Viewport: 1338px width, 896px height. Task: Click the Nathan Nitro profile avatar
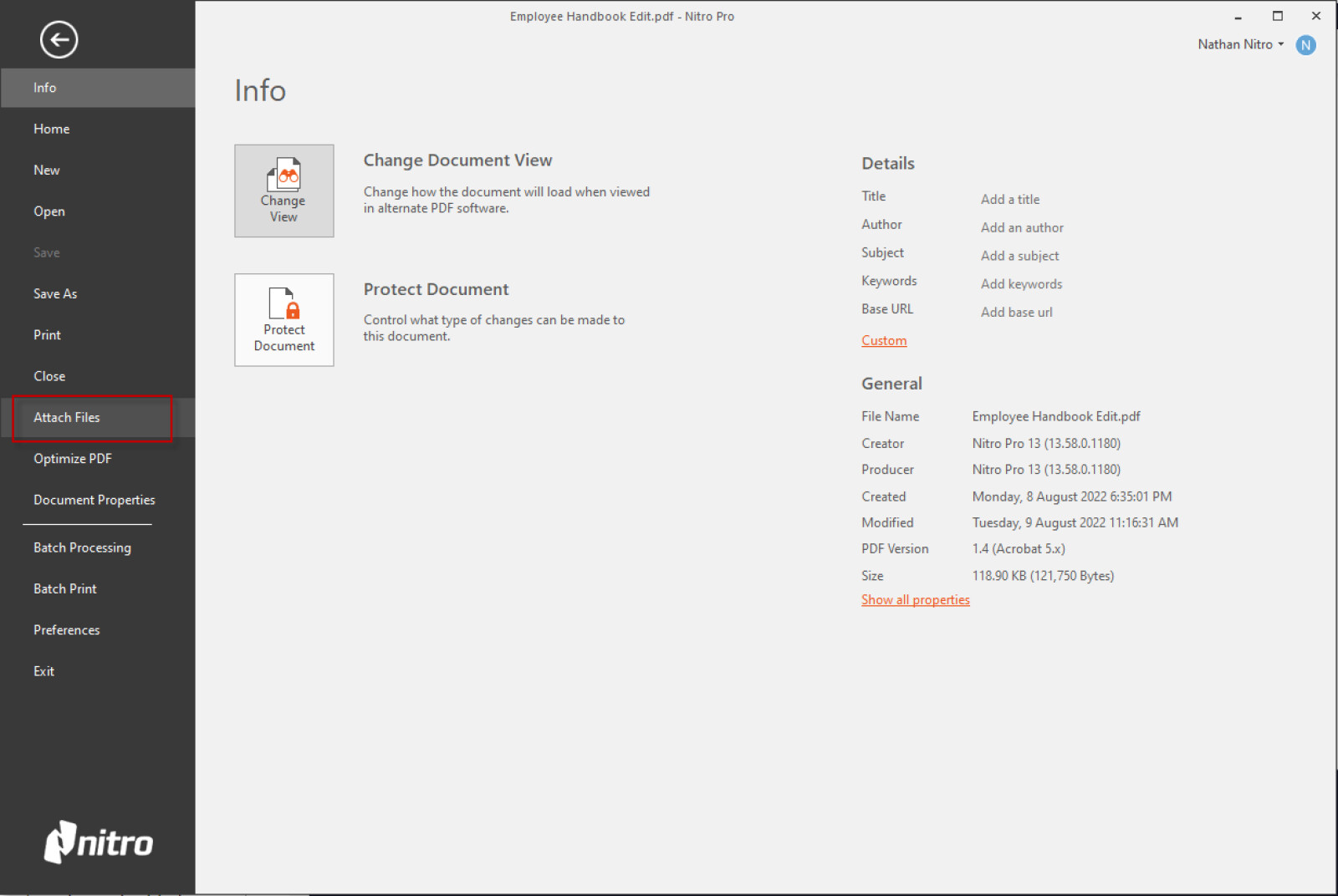[1305, 45]
